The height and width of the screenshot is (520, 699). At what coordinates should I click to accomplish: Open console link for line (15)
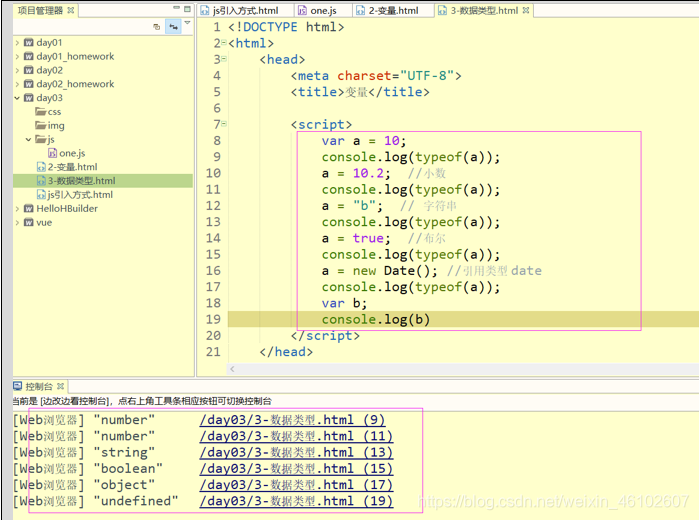(296, 469)
